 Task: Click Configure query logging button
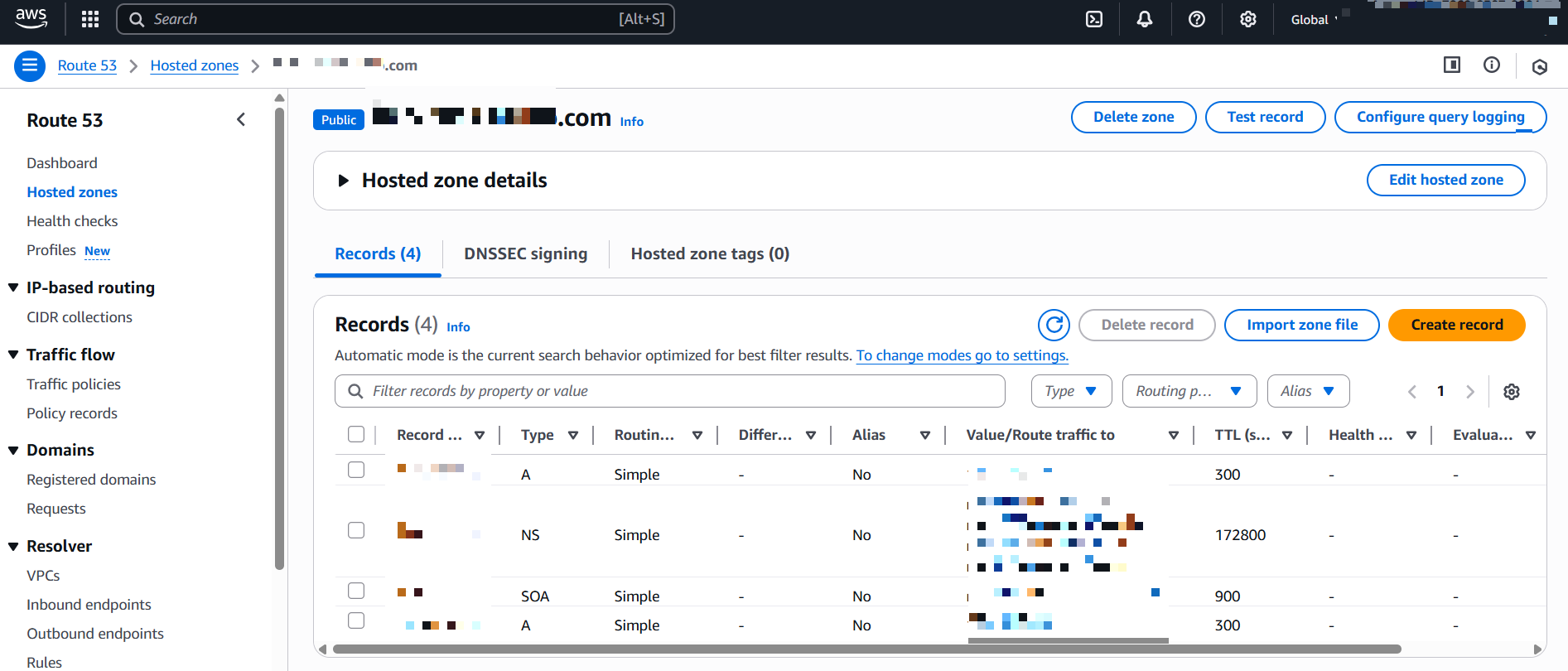[1440, 117]
